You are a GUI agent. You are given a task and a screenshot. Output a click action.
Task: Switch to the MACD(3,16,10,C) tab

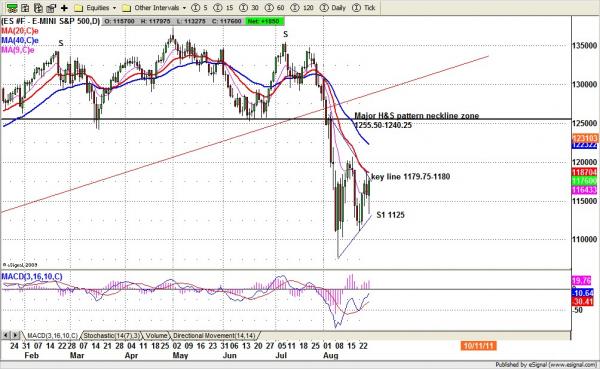coord(52,336)
